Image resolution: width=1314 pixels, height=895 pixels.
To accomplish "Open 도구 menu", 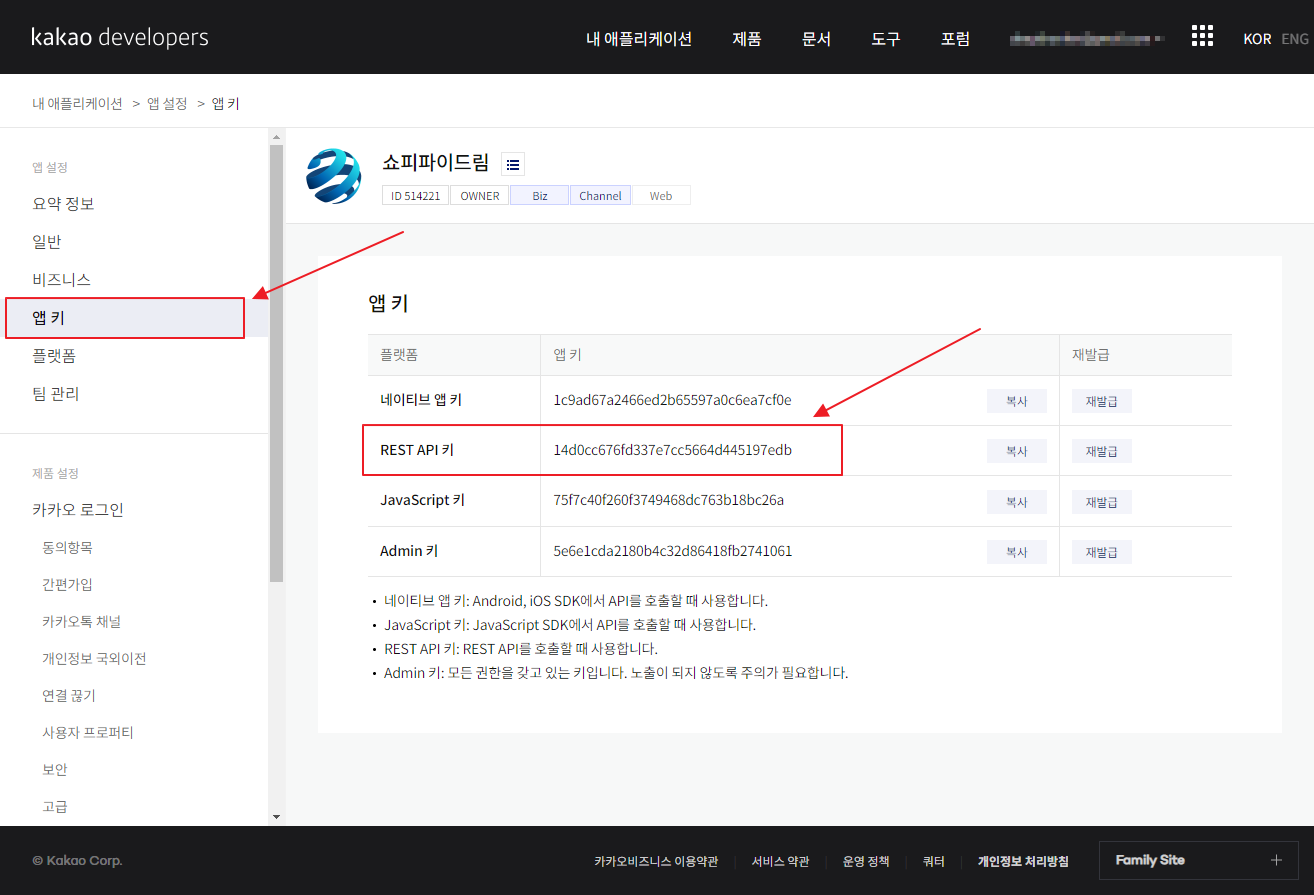I will tap(886, 39).
